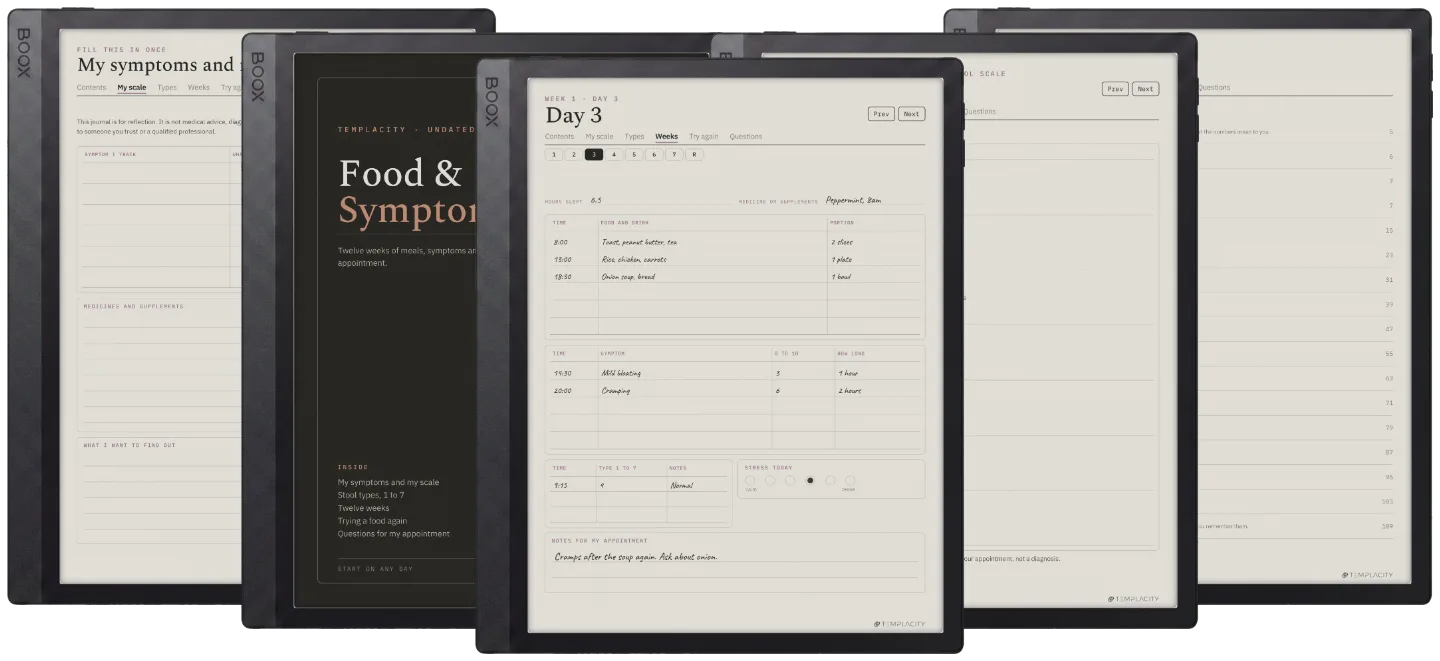
Task: Click the symptom entry "Cramping"
Action: pos(616,390)
